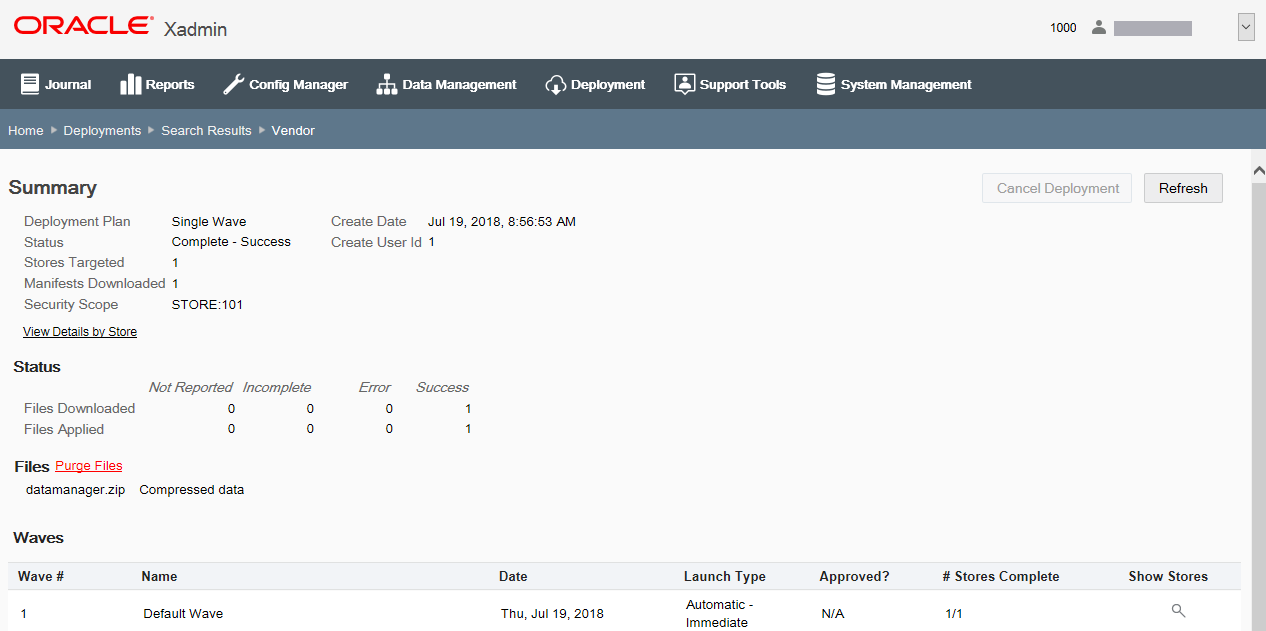Click the Config Manager wrench icon

tap(233, 84)
